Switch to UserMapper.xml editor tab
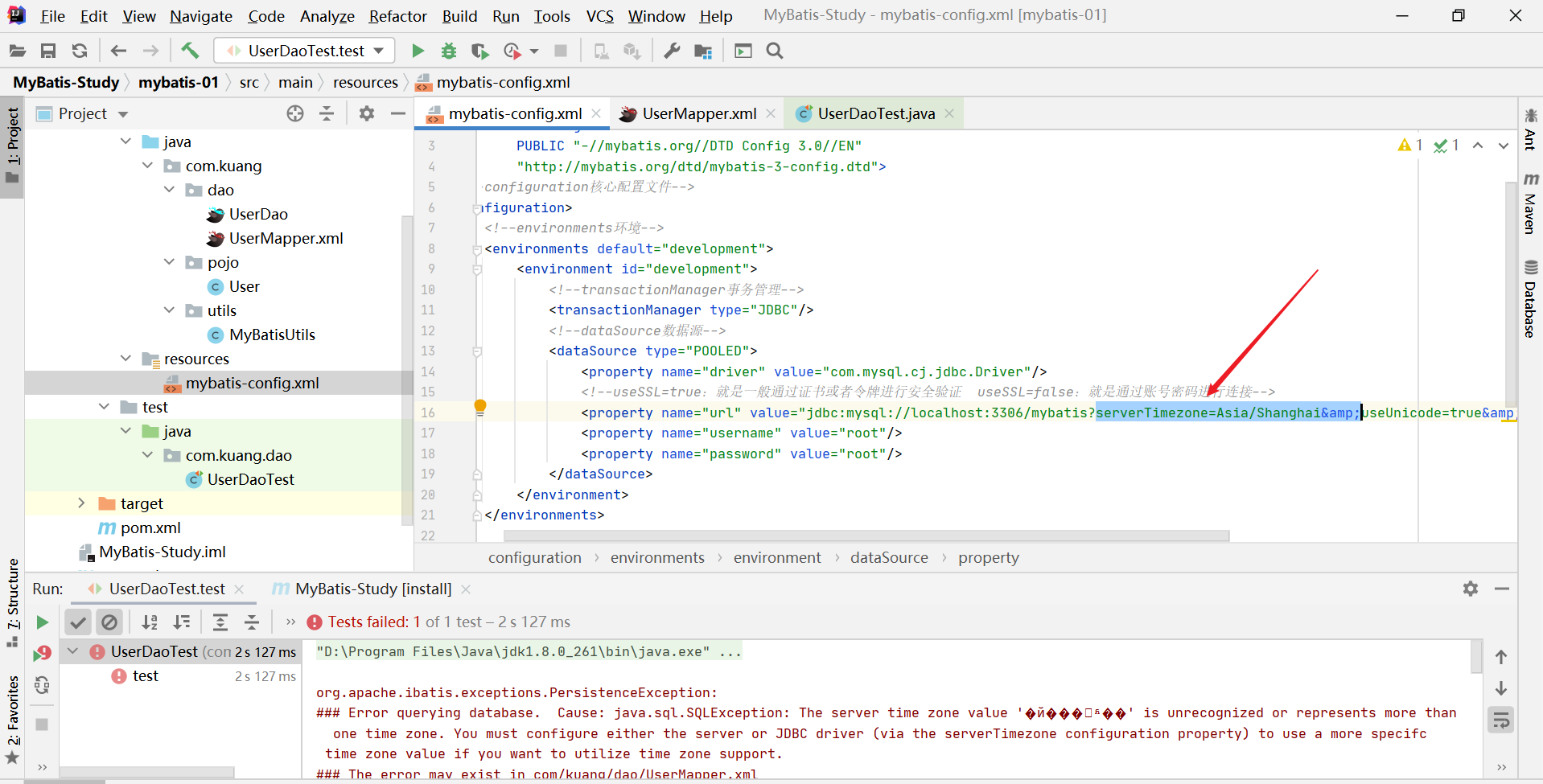Screen dimensions: 1543x784 click(x=698, y=113)
